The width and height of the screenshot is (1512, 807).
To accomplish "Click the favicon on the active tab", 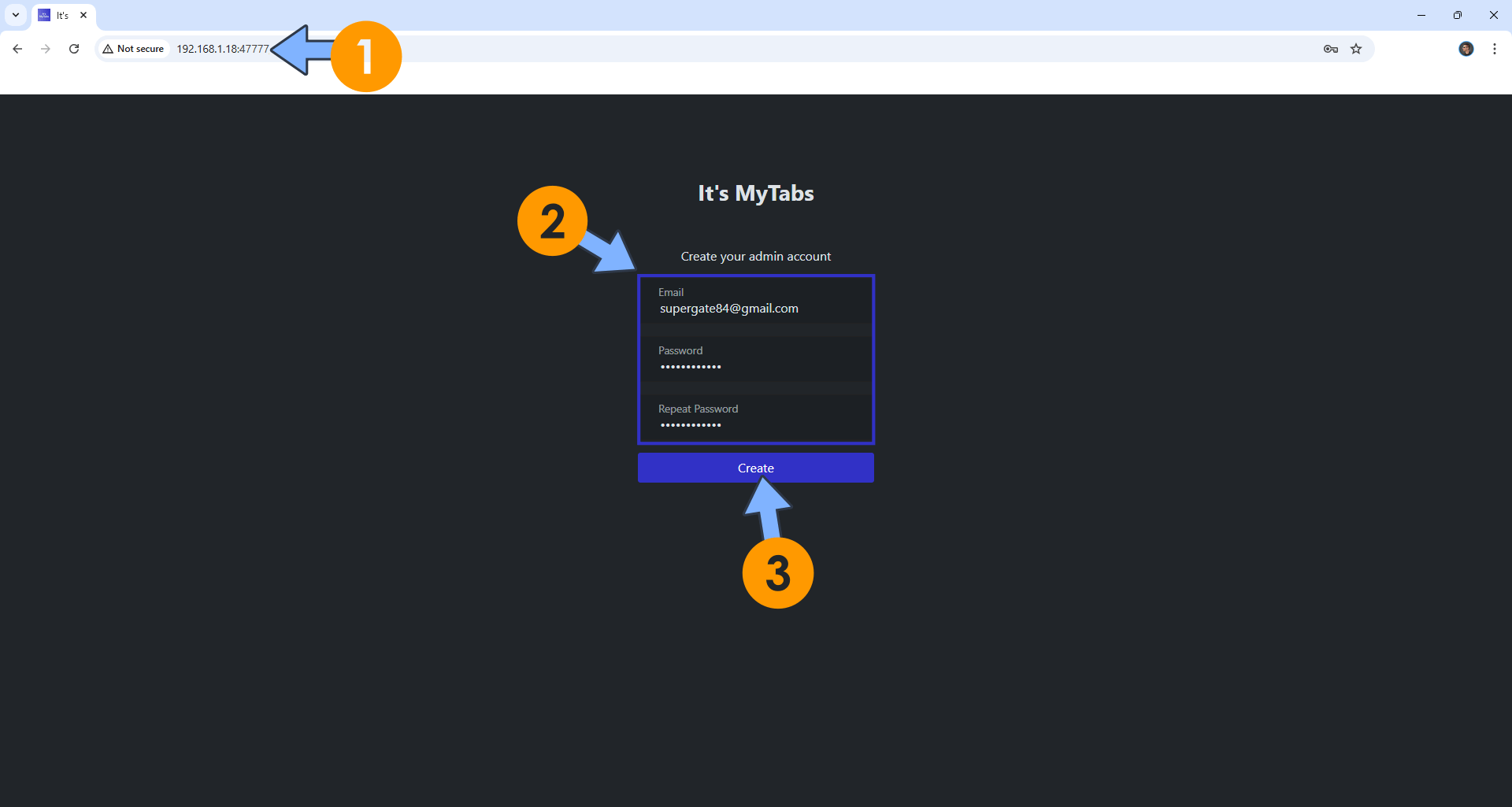I will [44, 14].
